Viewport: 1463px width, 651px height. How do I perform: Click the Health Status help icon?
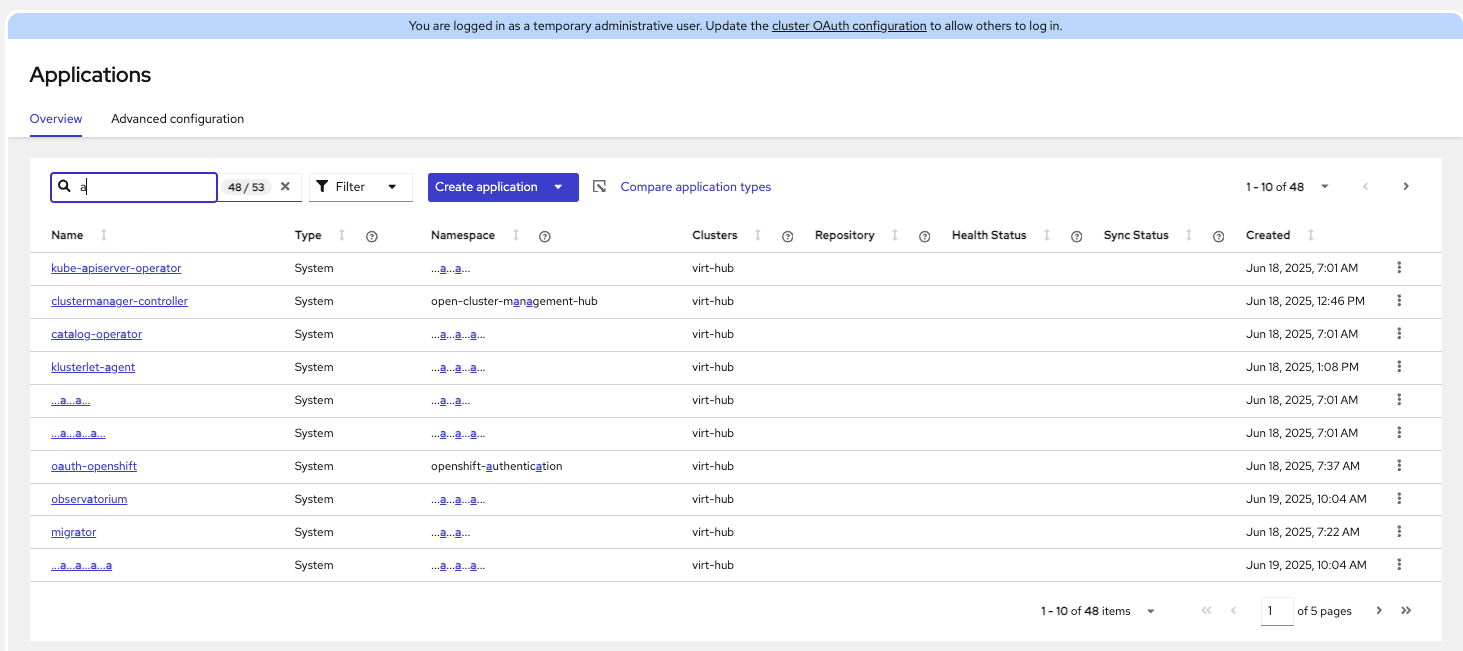pyautogui.click(x=1077, y=236)
